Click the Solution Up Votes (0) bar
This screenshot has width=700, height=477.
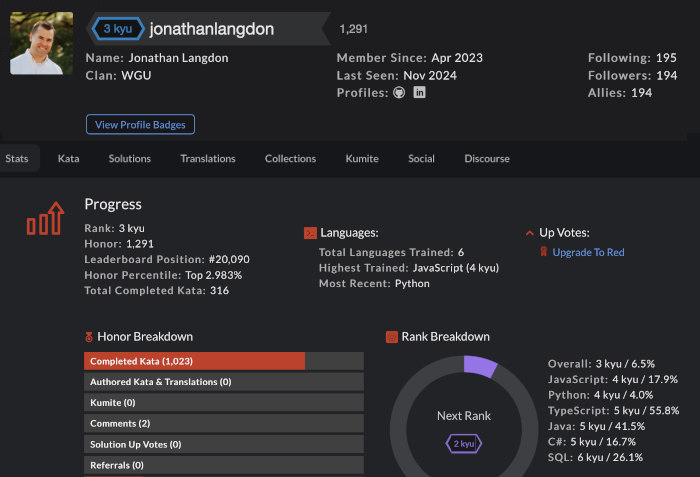point(224,444)
